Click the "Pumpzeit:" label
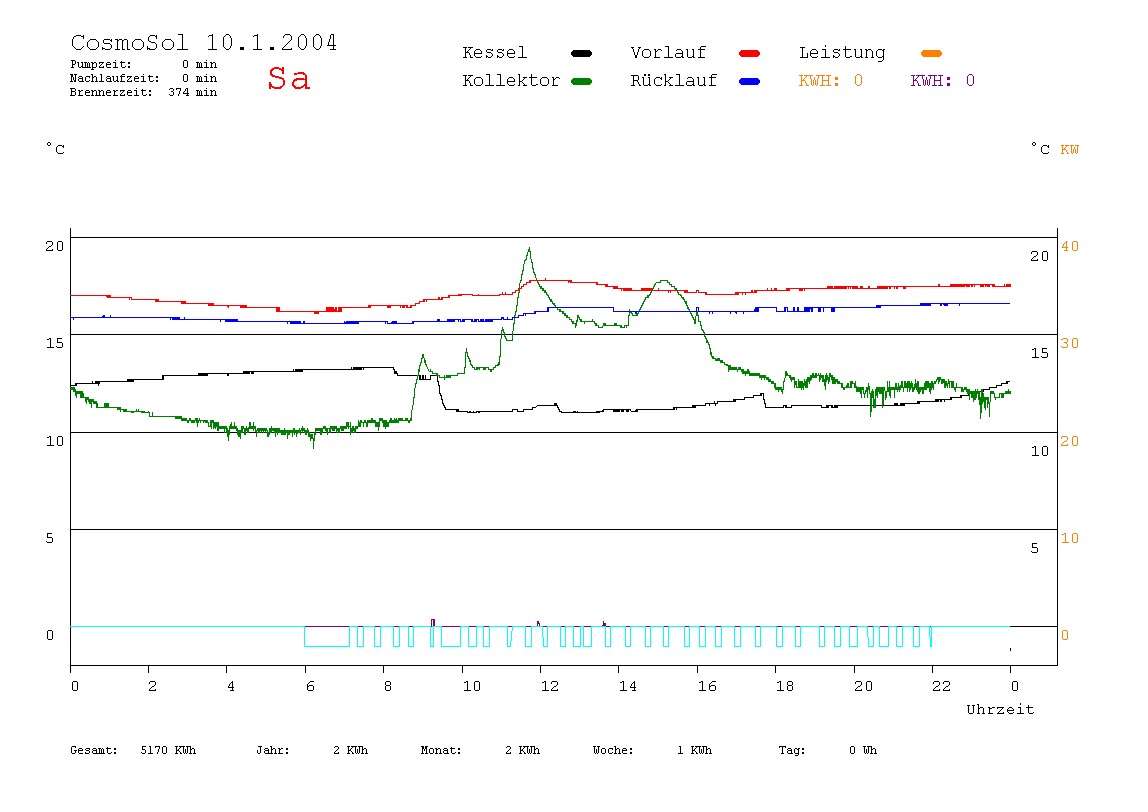Screen dimensions: 1148x812 click(101, 64)
